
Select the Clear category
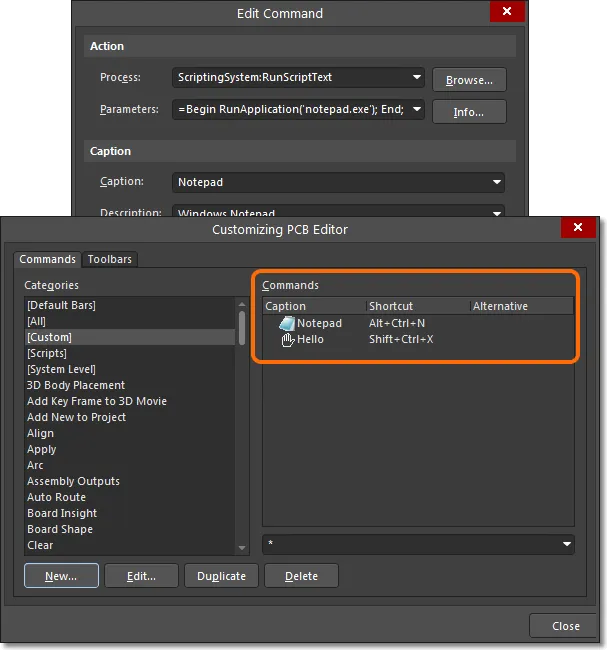tap(130, 546)
